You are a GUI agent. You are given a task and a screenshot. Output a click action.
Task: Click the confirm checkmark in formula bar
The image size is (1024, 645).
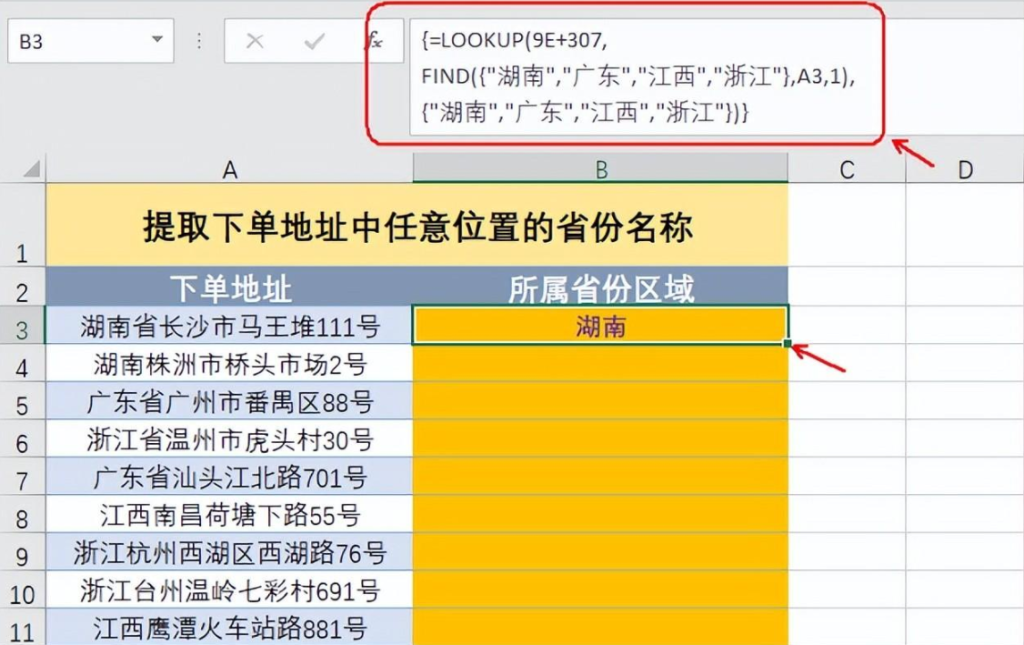[x=314, y=41]
